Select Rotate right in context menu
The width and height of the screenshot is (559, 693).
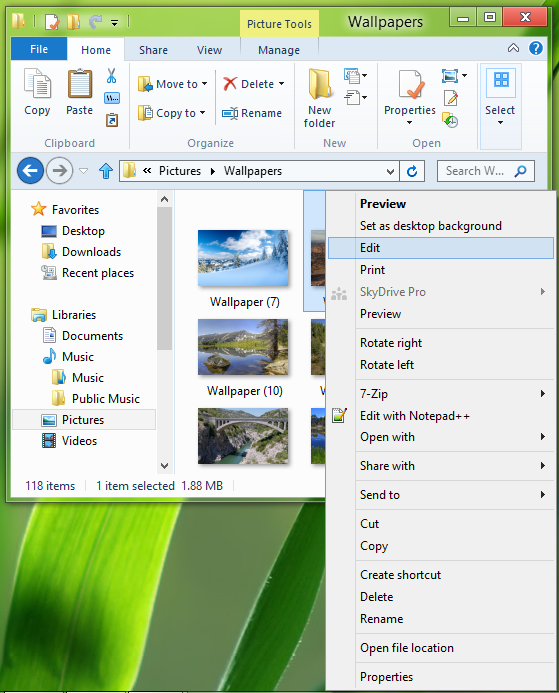391,343
